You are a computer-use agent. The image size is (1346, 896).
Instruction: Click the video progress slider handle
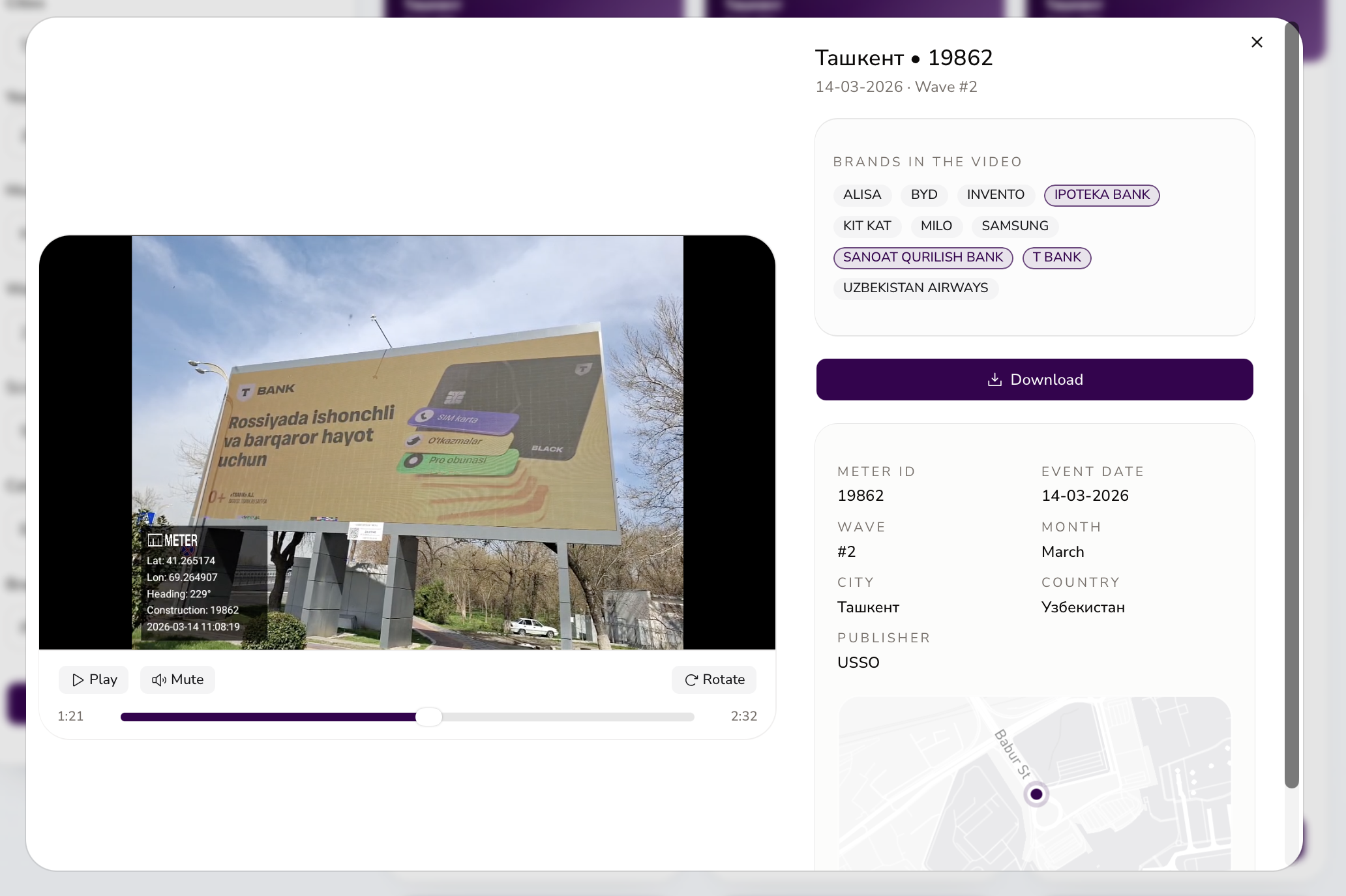pos(428,717)
